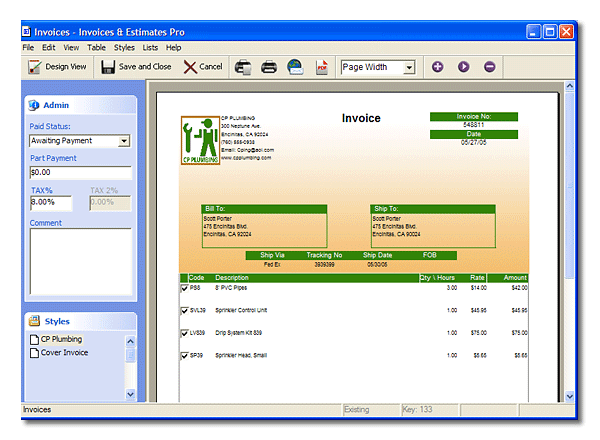The height and width of the screenshot is (440, 600).
Task: Click the purple minus button
Action: point(490,67)
